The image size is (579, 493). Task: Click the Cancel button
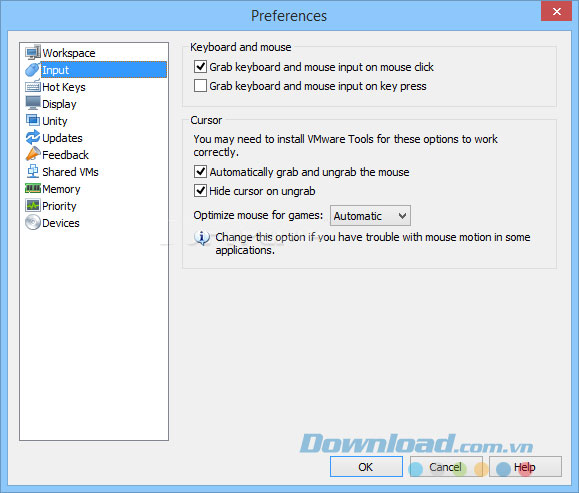point(446,467)
